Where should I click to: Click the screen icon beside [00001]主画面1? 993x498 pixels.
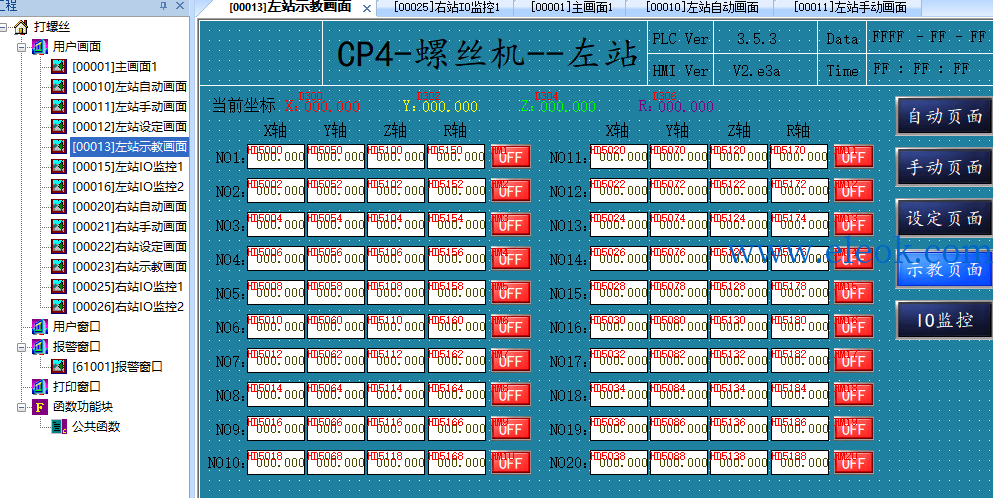coord(59,67)
